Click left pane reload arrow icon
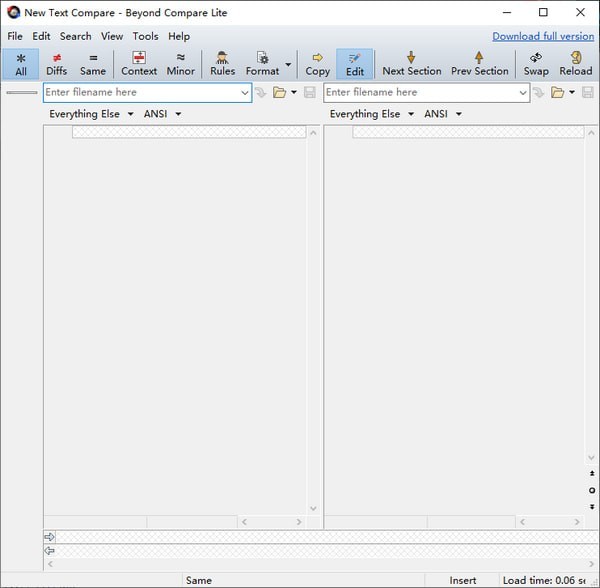This screenshot has width=600, height=588. point(261,92)
